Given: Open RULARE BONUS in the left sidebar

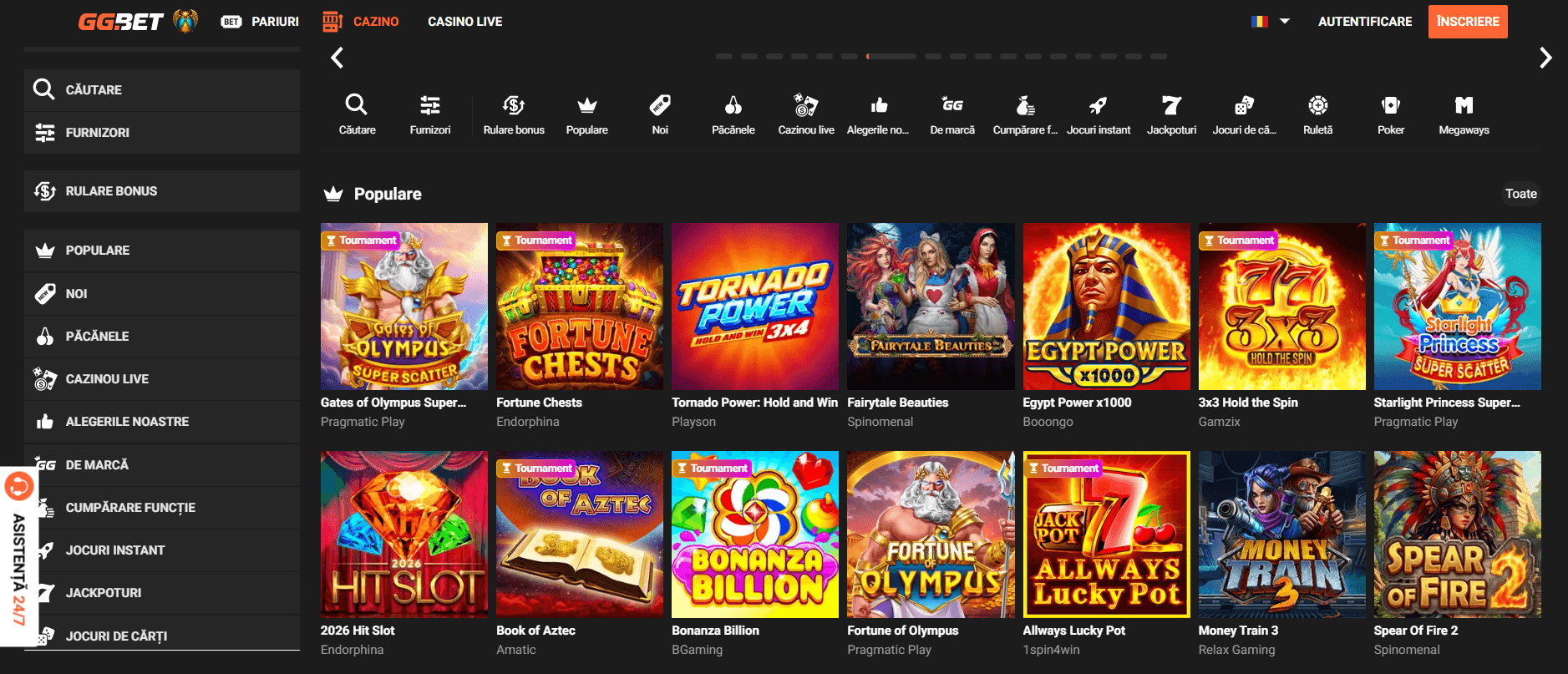Looking at the screenshot, I should (162, 191).
